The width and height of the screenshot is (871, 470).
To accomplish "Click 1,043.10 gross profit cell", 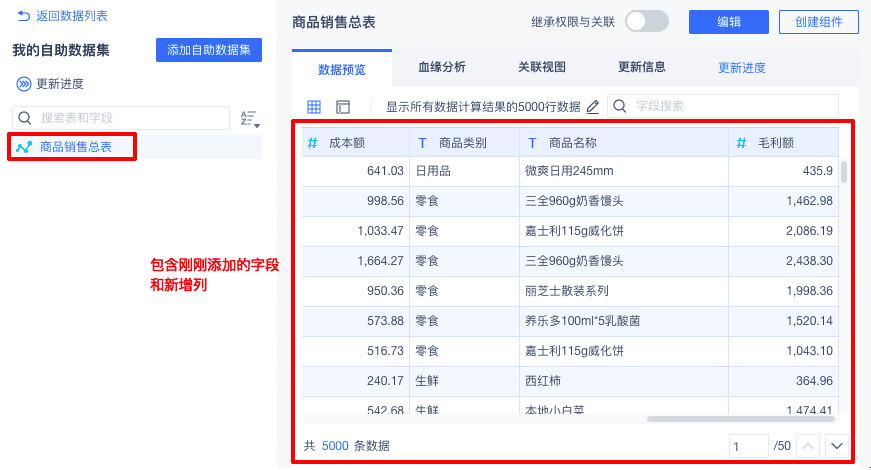I will coord(784,351).
